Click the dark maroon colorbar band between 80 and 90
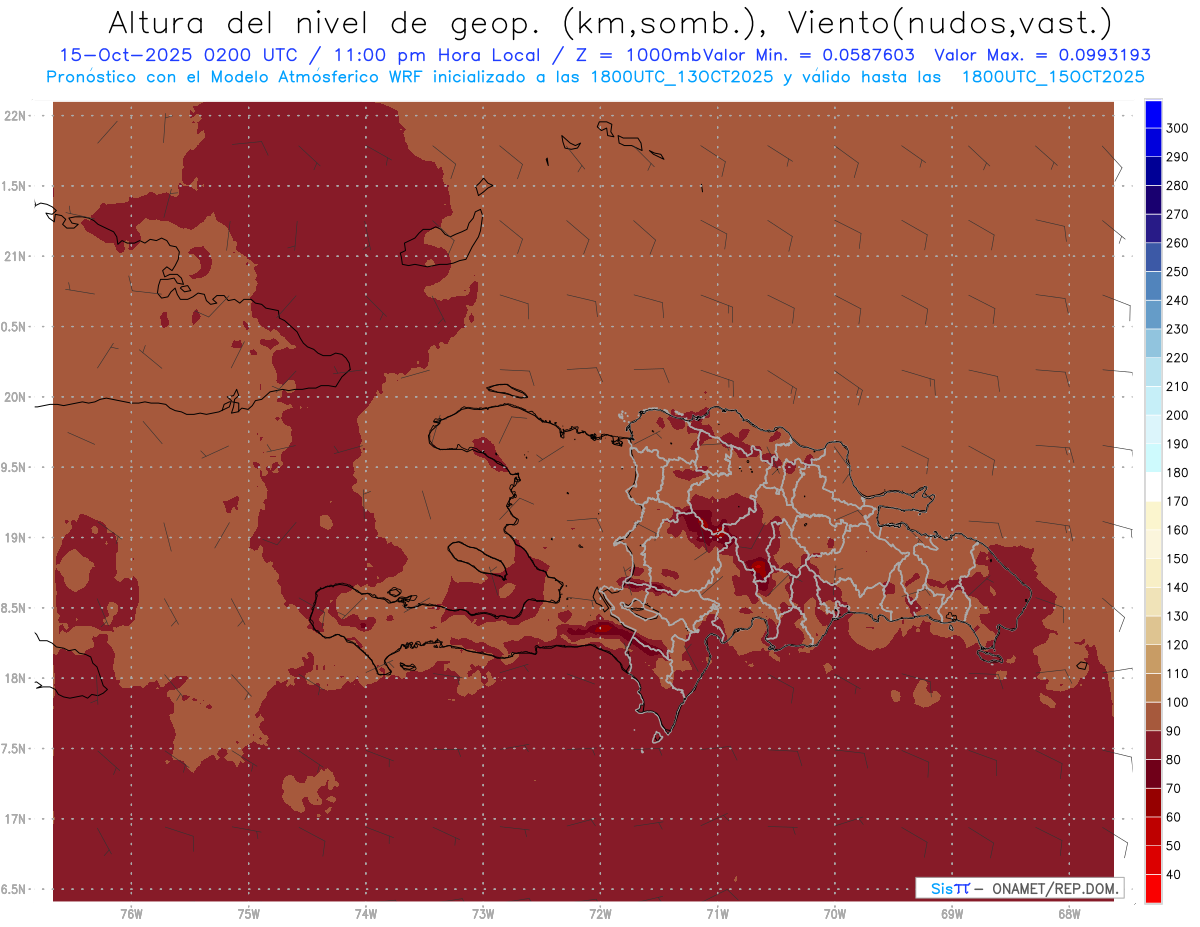 pos(1153,745)
